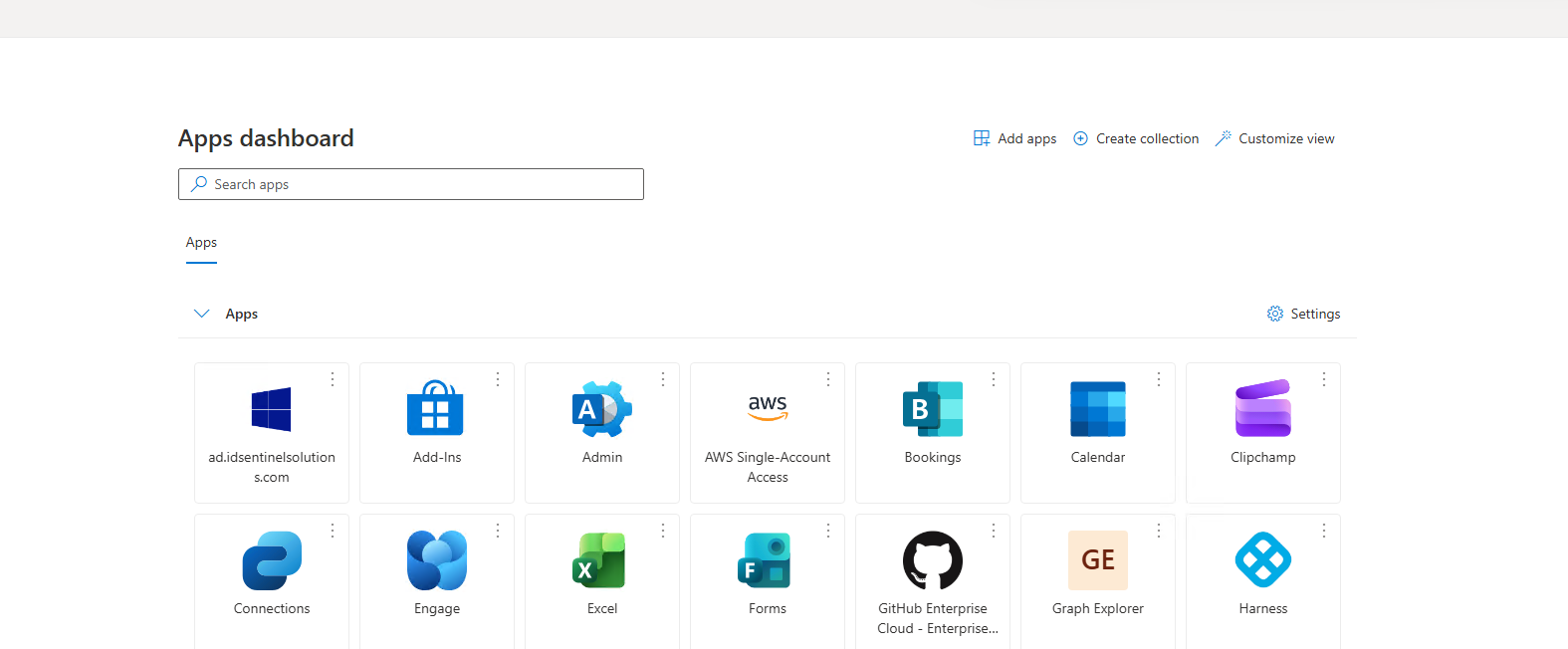1568x649 pixels.
Task: Open more options for Graph Explorer tile
Action: pyautogui.click(x=1159, y=531)
